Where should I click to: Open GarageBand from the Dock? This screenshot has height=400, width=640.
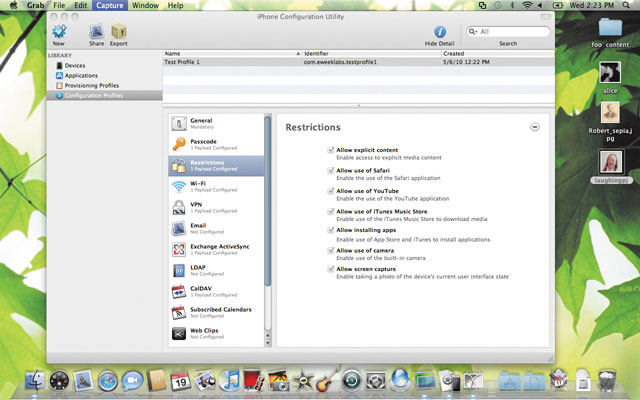coord(327,380)
